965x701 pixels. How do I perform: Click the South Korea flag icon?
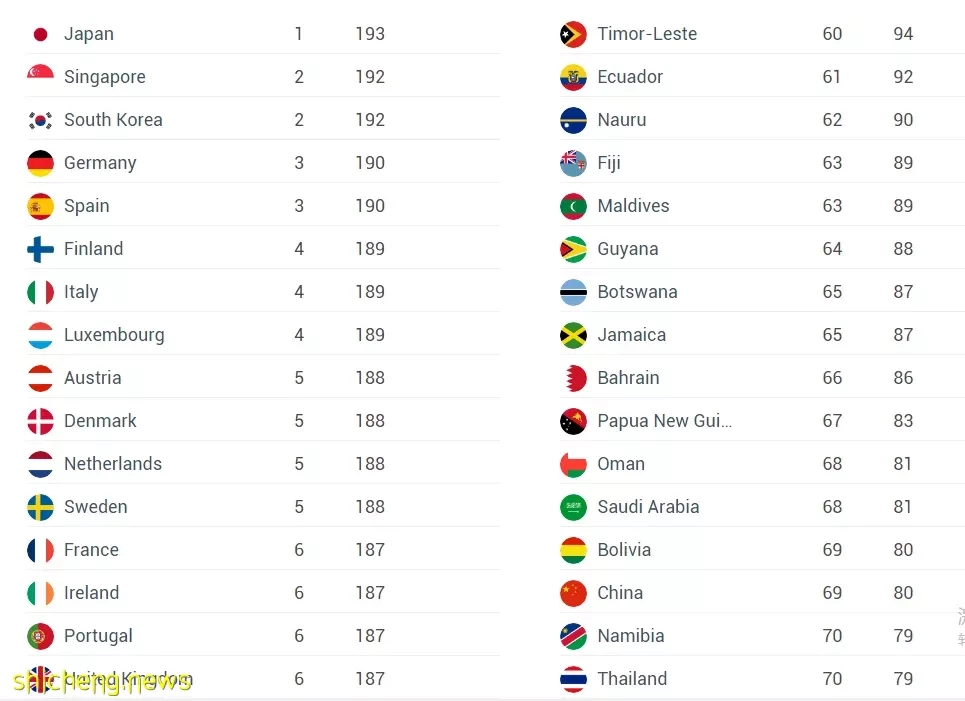point(41,121)
